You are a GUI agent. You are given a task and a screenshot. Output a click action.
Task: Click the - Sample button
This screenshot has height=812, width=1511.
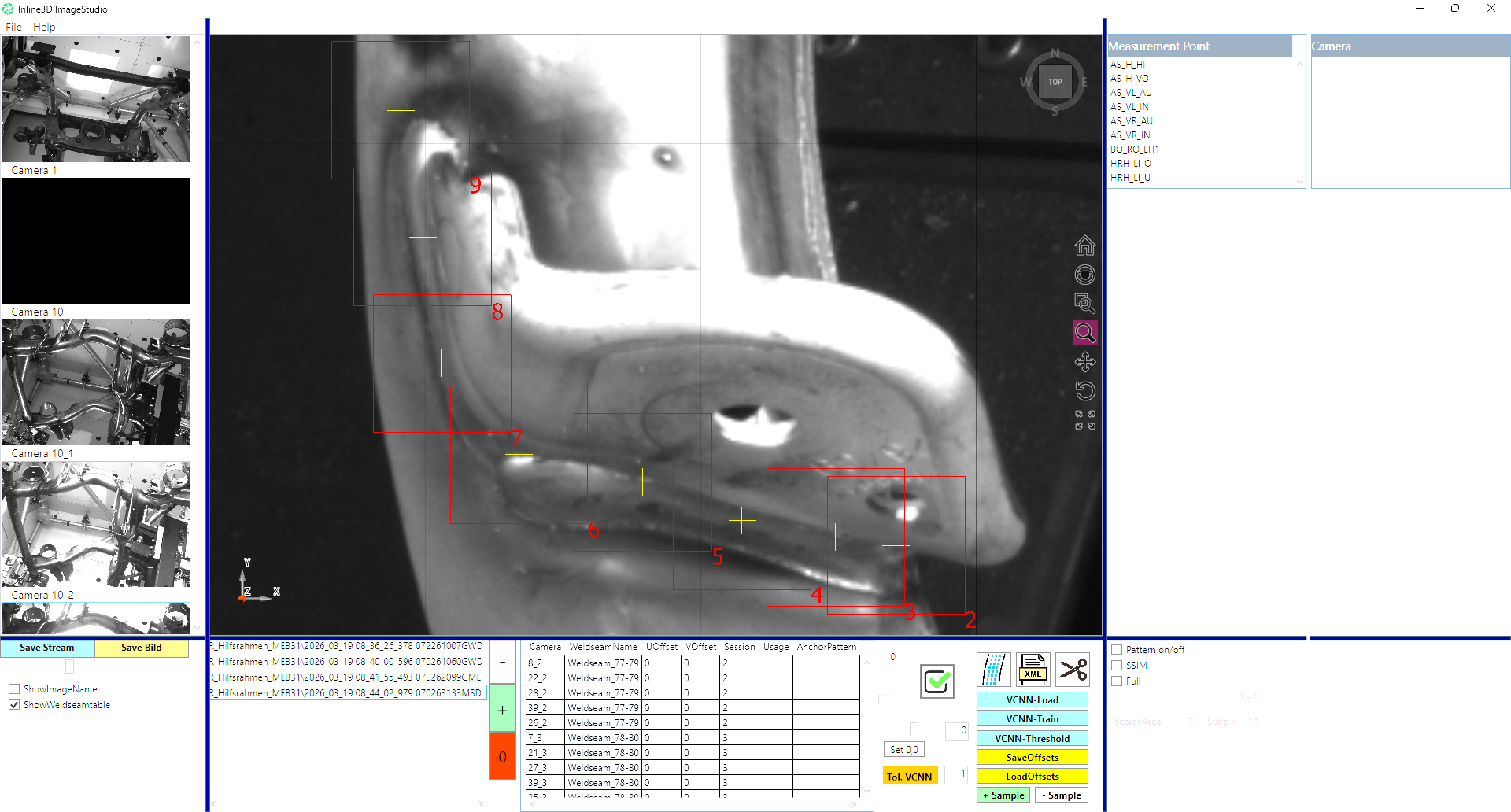[1062, 795]
